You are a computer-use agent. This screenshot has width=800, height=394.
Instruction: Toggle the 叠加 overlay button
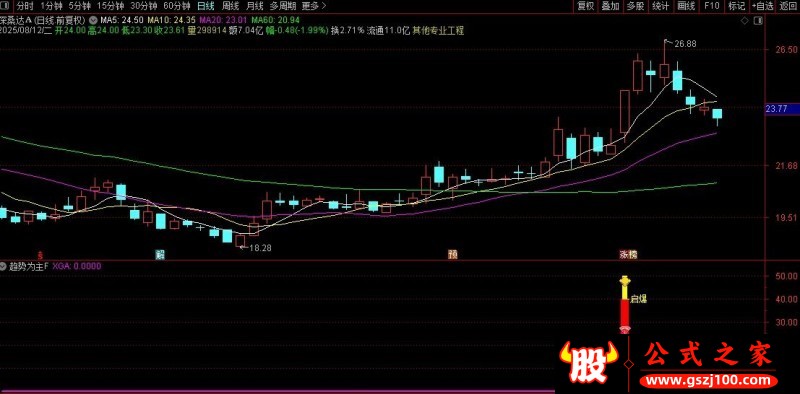610,6
